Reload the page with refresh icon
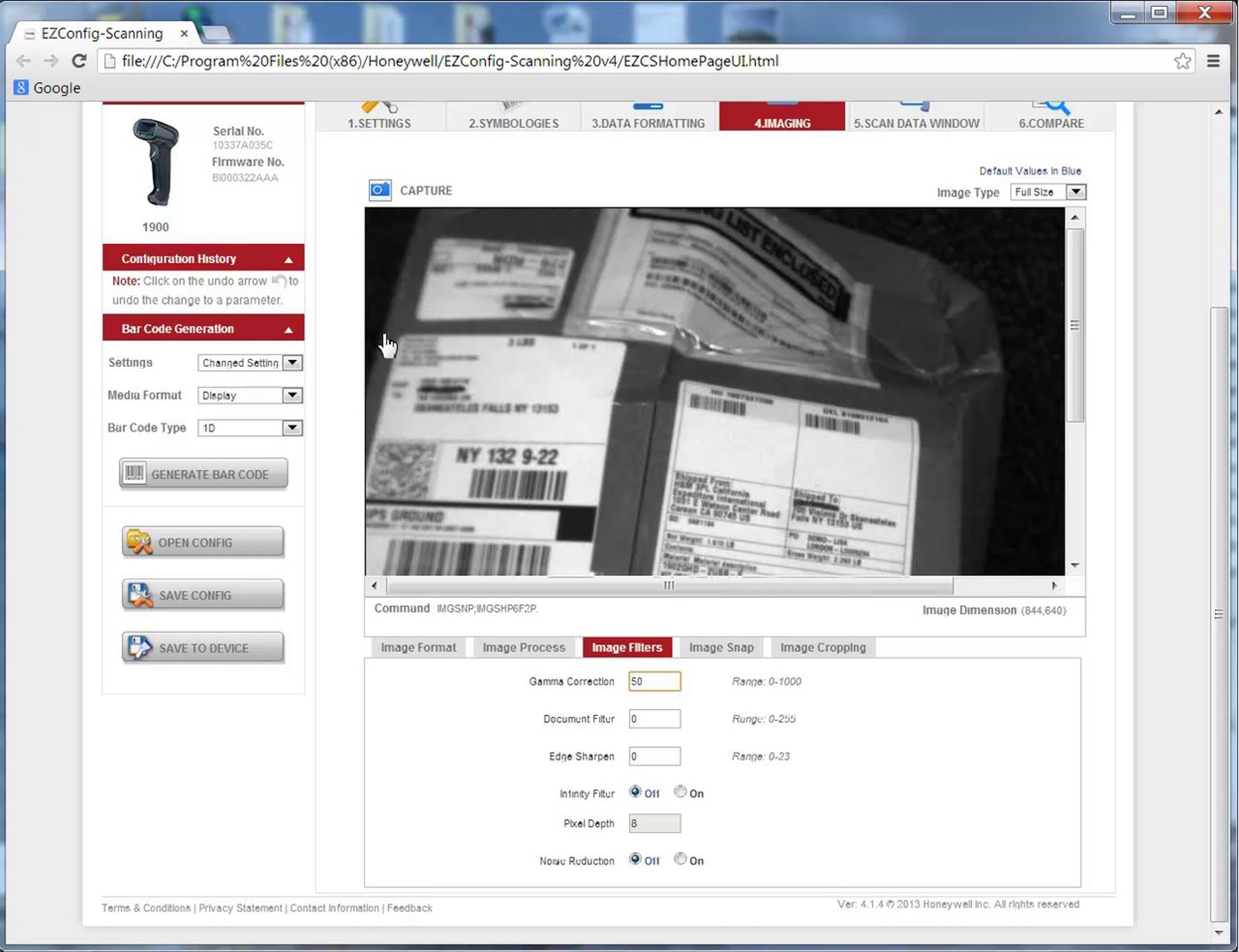The width and height of the screenshot is (1239, 952). [80, 61]
